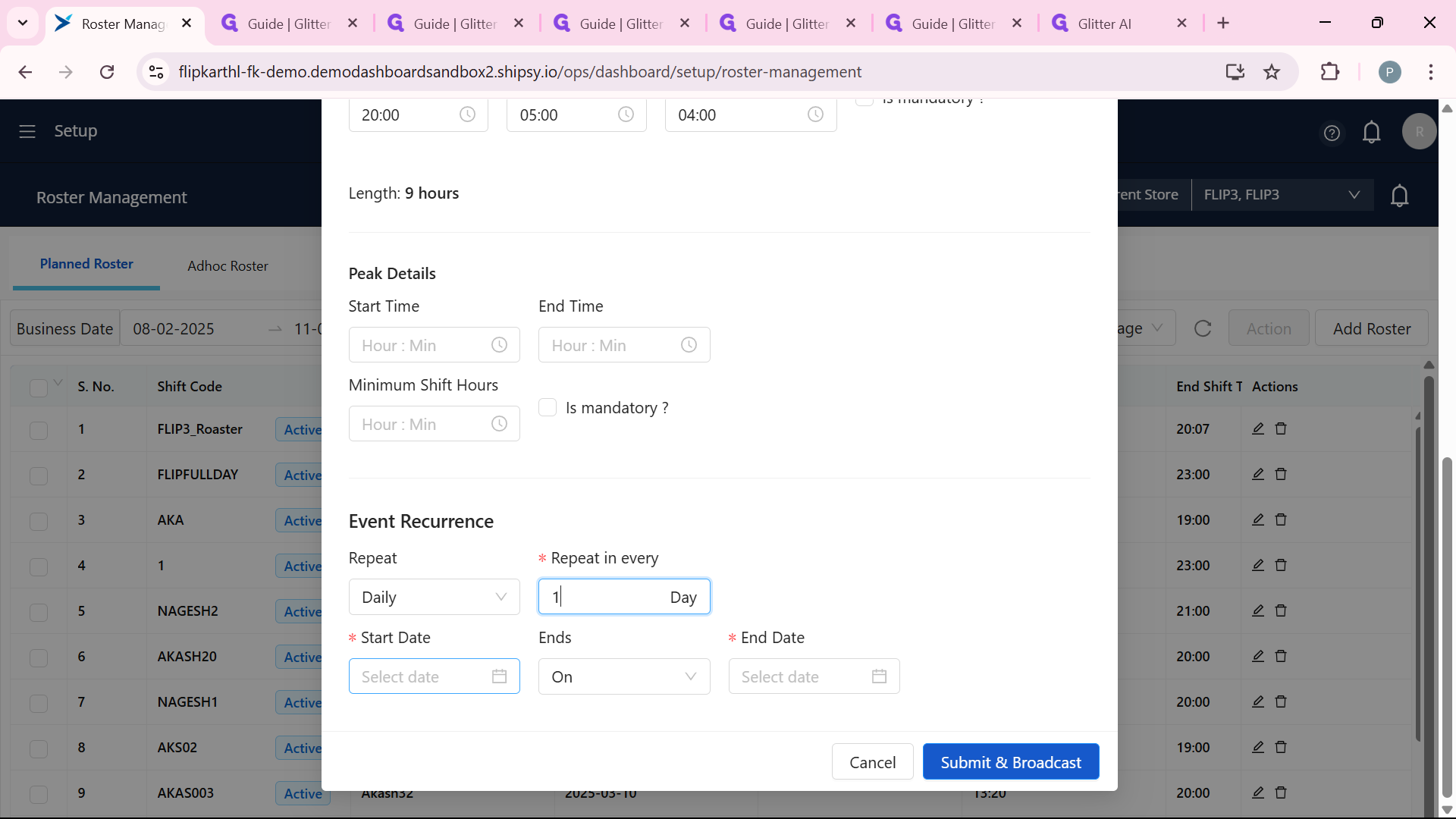Open the user avatar R menu
1456x819 pixels.
(1419, 132)
